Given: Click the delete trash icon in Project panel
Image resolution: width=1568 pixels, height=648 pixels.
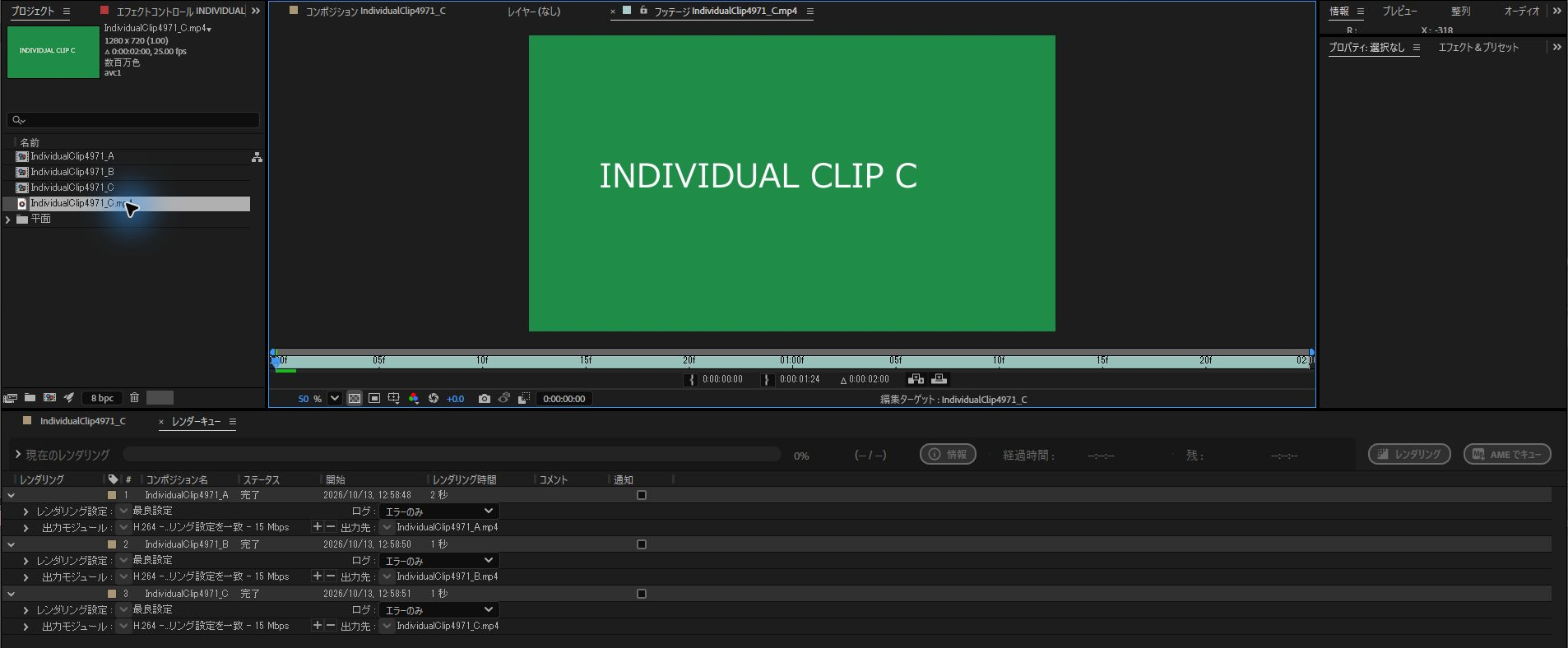Looking at the screenshot, I should tap(135, 398).
